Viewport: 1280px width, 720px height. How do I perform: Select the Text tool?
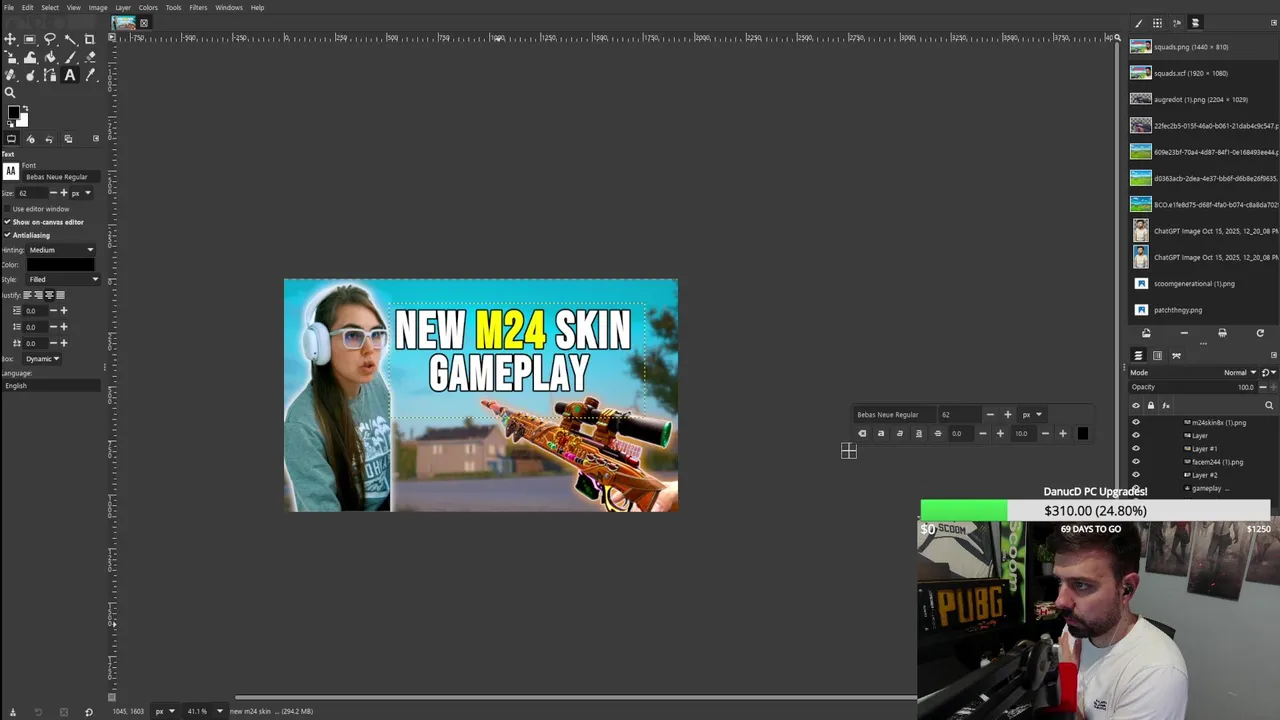(70, 75)
